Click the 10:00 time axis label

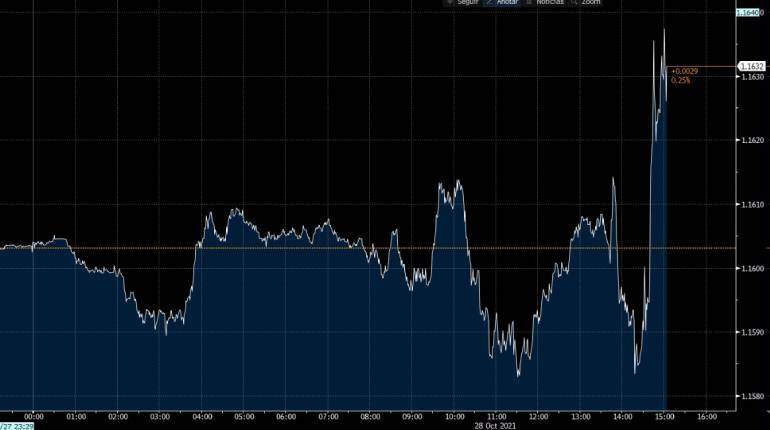(454, 417)
